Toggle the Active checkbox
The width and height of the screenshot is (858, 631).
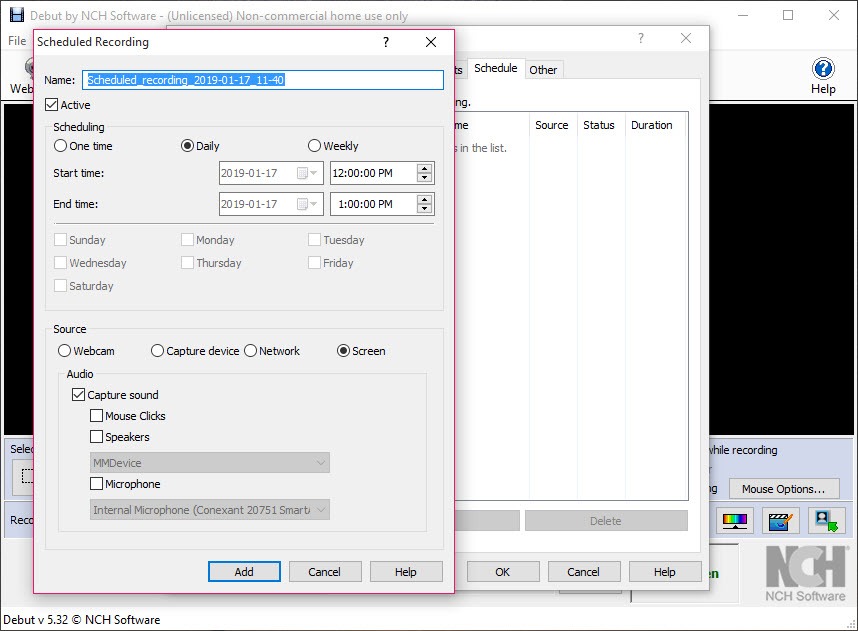tap(51, 105)
